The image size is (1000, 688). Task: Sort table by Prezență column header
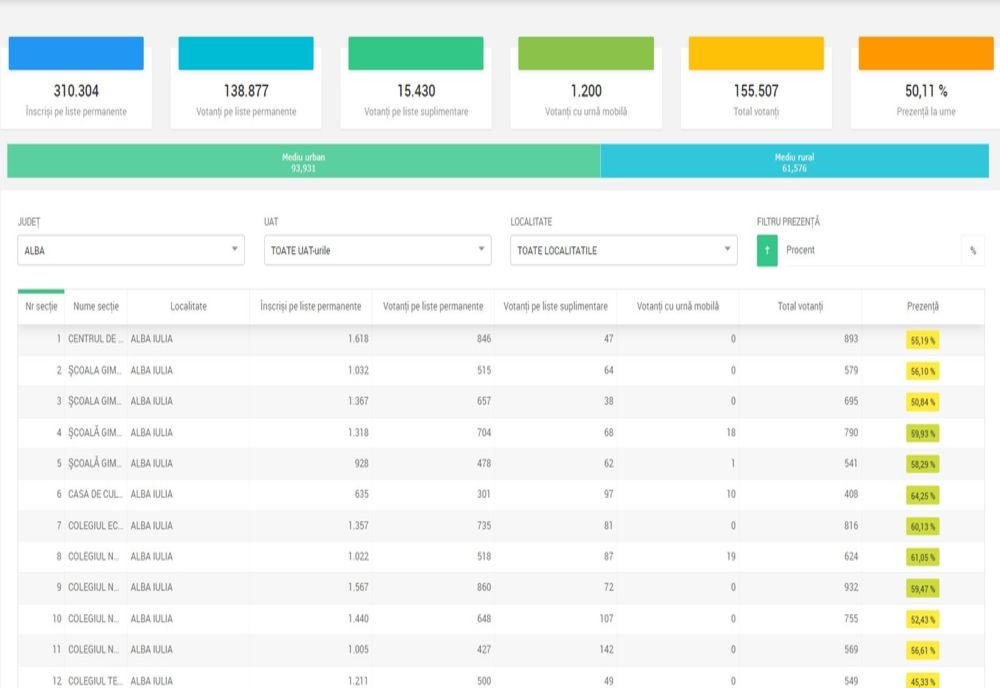point(922,306)
